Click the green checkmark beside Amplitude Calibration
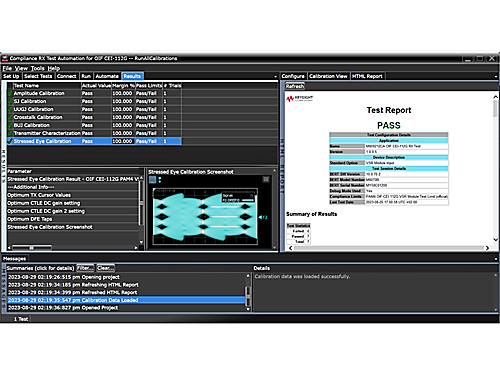500x375 pixels. [10, 93]
